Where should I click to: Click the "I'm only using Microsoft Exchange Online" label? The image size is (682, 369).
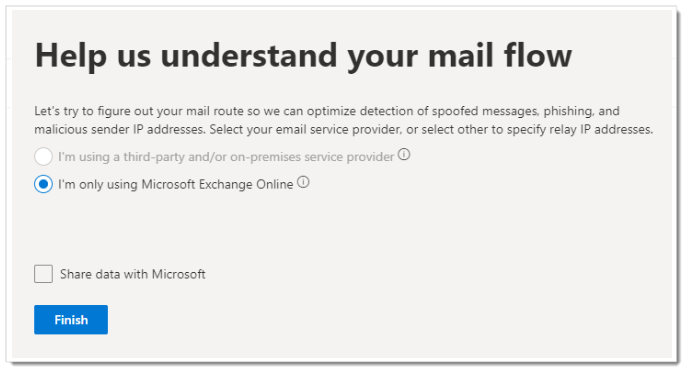point(176,184)
